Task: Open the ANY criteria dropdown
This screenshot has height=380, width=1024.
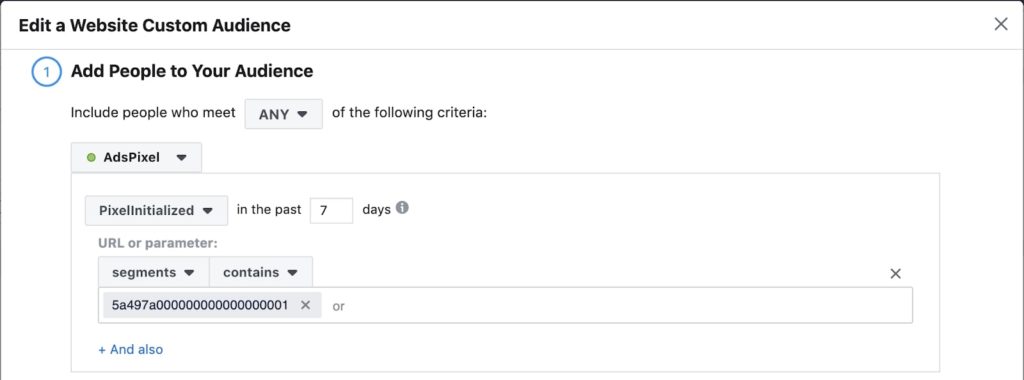Action: (x=283, y=114)
